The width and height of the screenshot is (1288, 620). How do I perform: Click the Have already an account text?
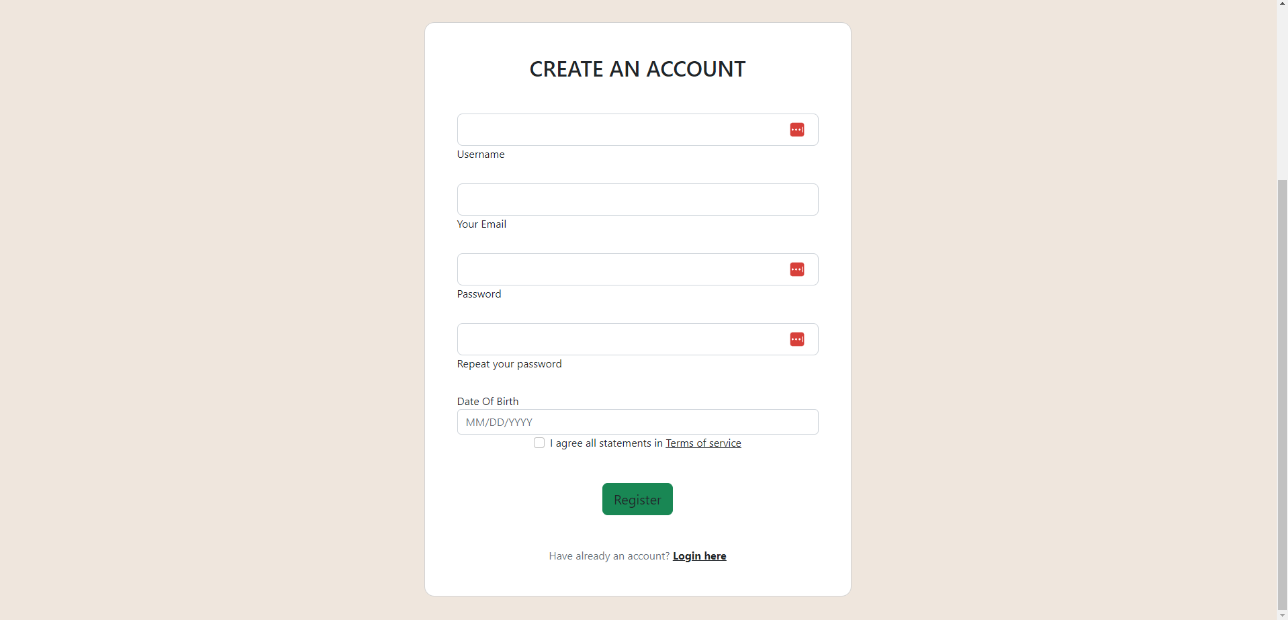click(609, 555)
